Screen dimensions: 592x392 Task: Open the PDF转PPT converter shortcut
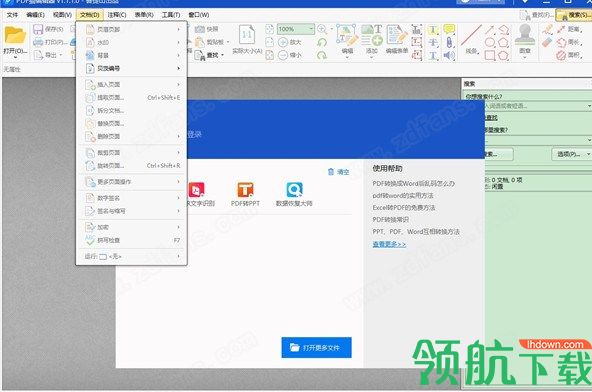245,194
